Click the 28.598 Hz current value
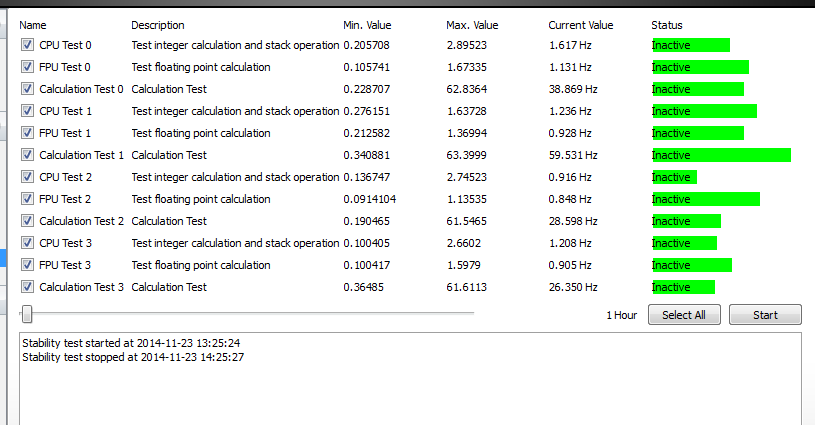The image size is (815, 425). tap(573, 221)
